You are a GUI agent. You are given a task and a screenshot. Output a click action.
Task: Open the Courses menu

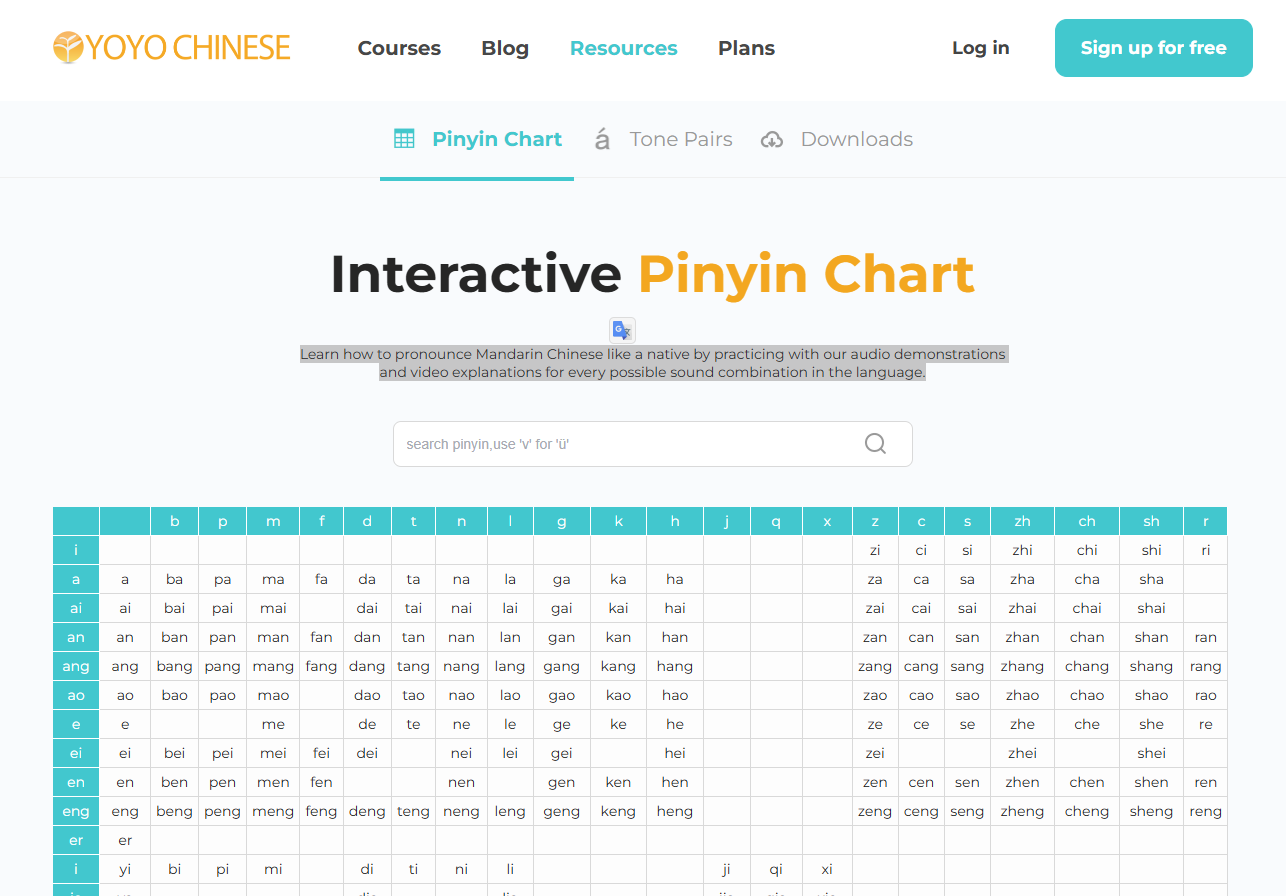399,48
